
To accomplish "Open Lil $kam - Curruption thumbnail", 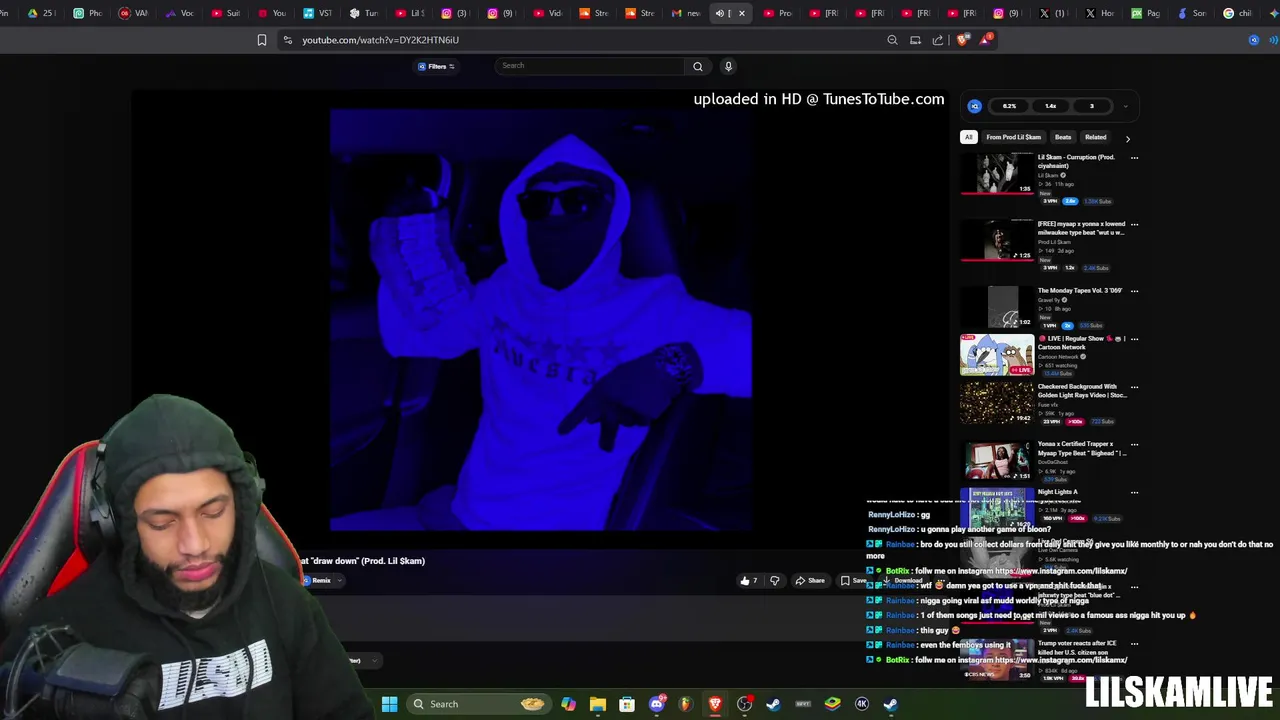I will pos(997,174).
